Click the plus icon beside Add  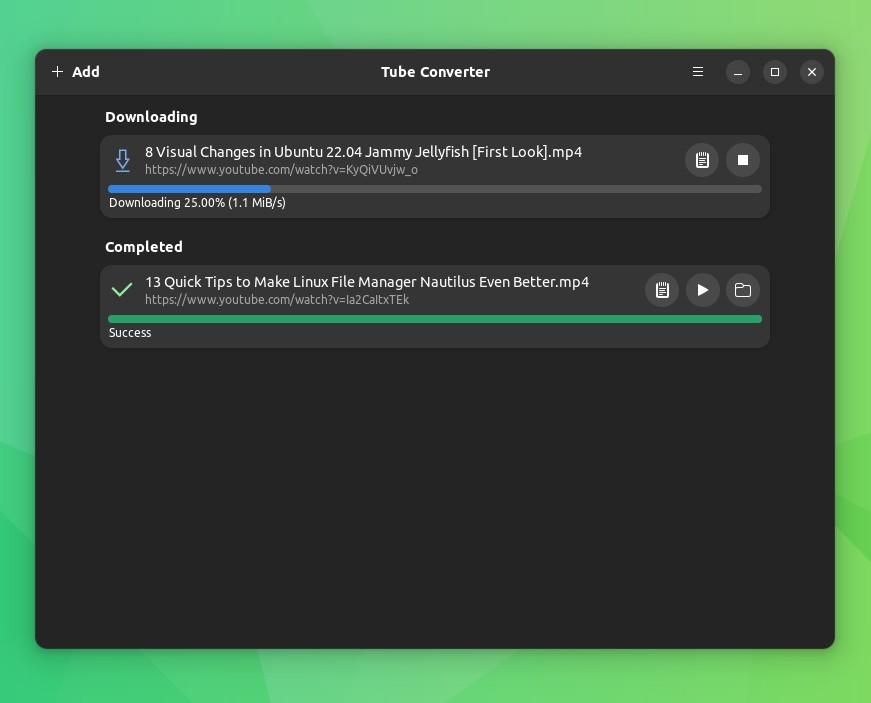[57, 71]
